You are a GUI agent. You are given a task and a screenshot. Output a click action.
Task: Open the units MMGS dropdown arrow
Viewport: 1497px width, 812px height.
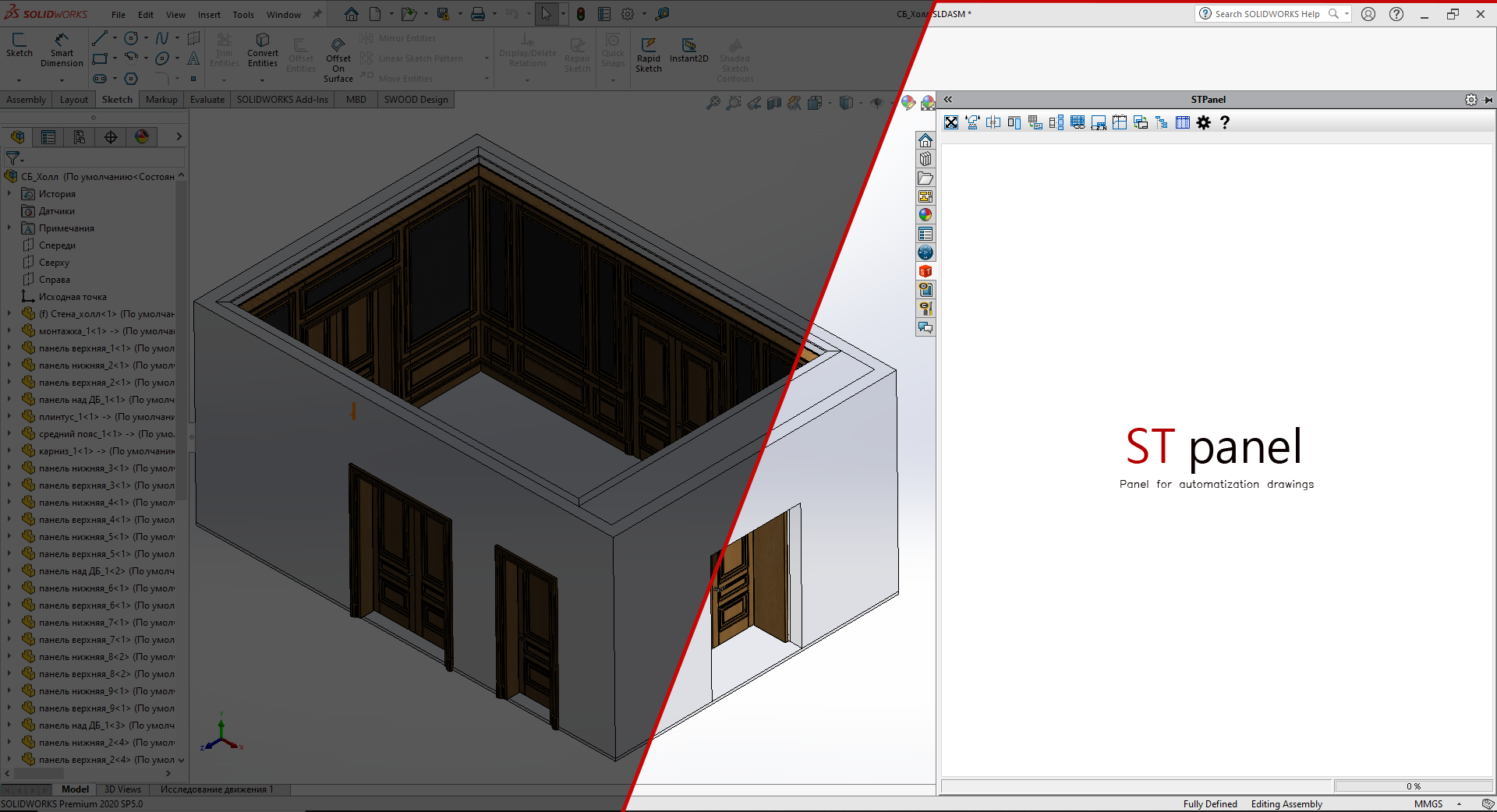(x=1459, y=804)
